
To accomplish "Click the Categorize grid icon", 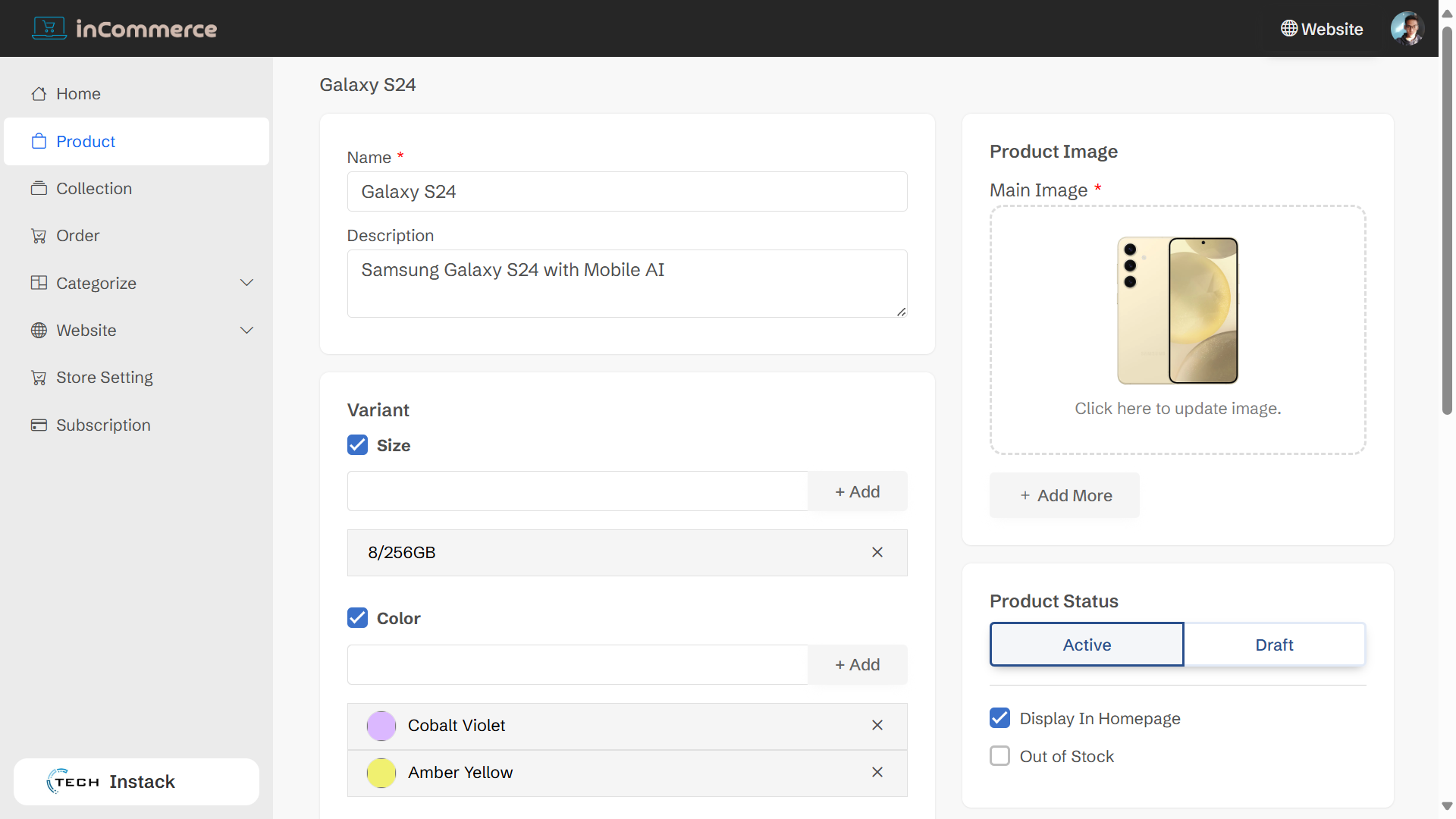I will pyautogui.click(x=39, y=283).
